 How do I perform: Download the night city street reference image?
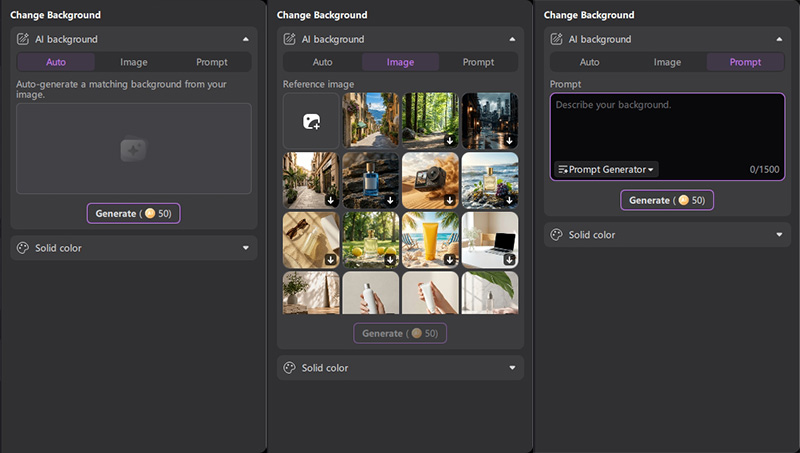(509, 141)
